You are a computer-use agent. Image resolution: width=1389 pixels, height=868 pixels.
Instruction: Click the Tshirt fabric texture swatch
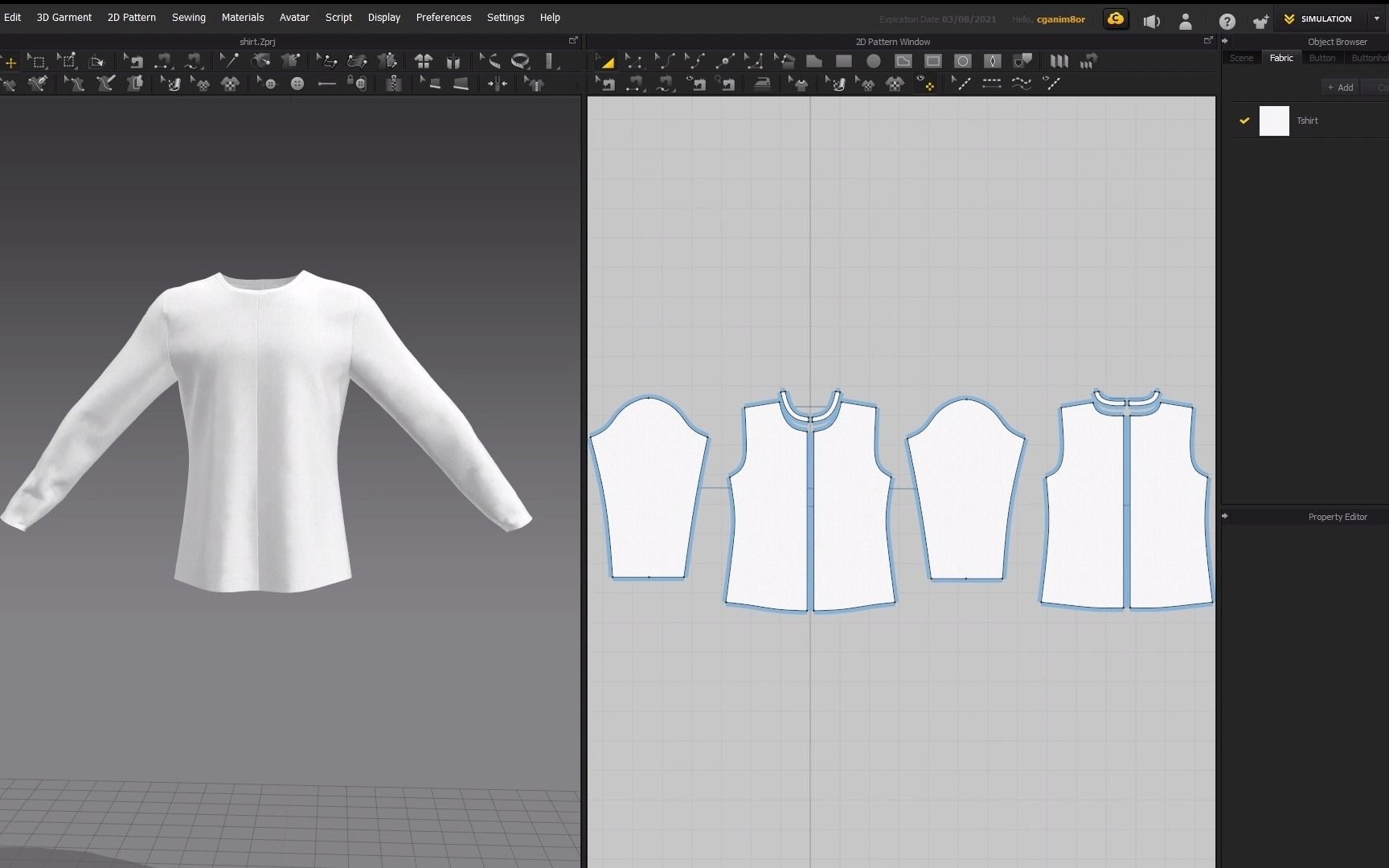pos(1274,121)
